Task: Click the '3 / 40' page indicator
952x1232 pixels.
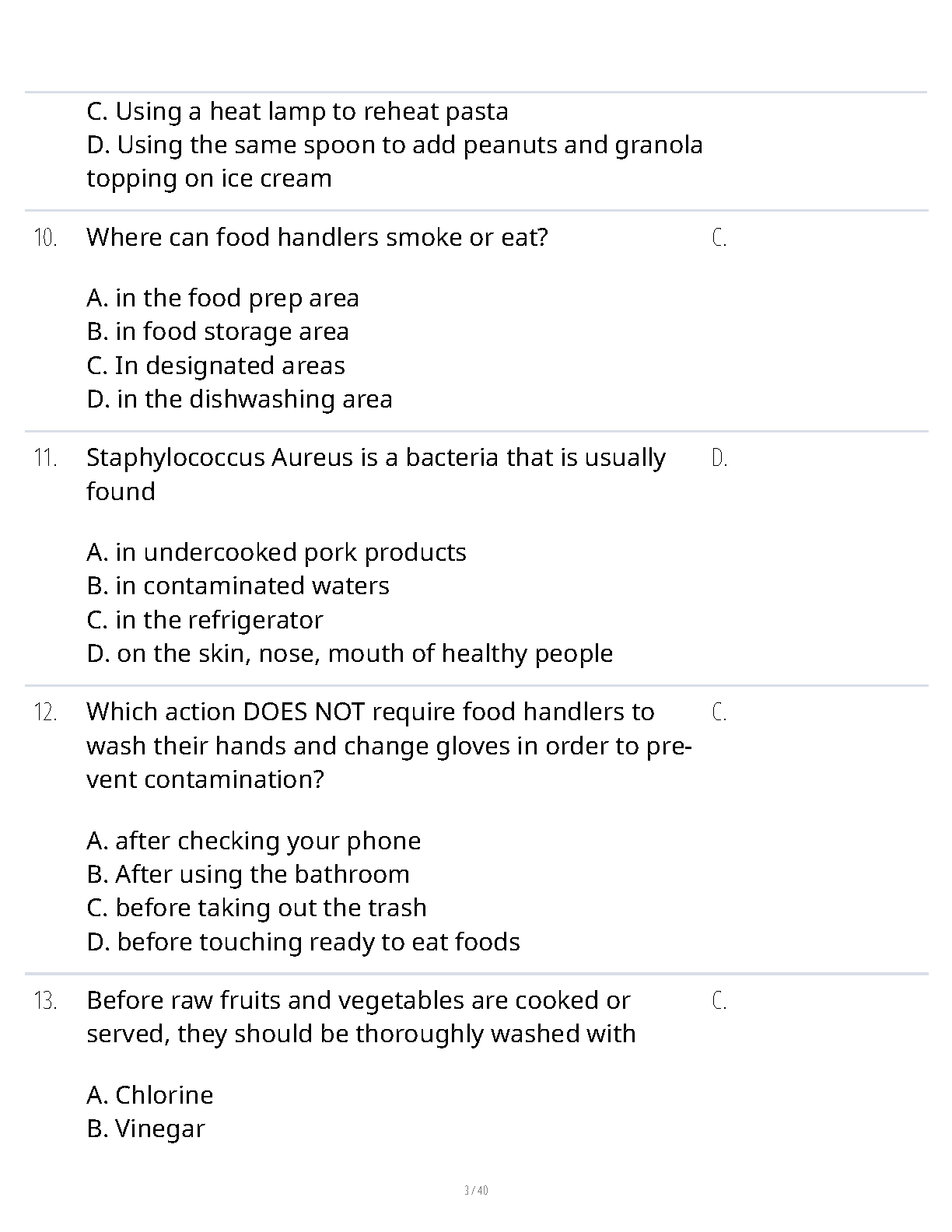Action: point(476,1191)
